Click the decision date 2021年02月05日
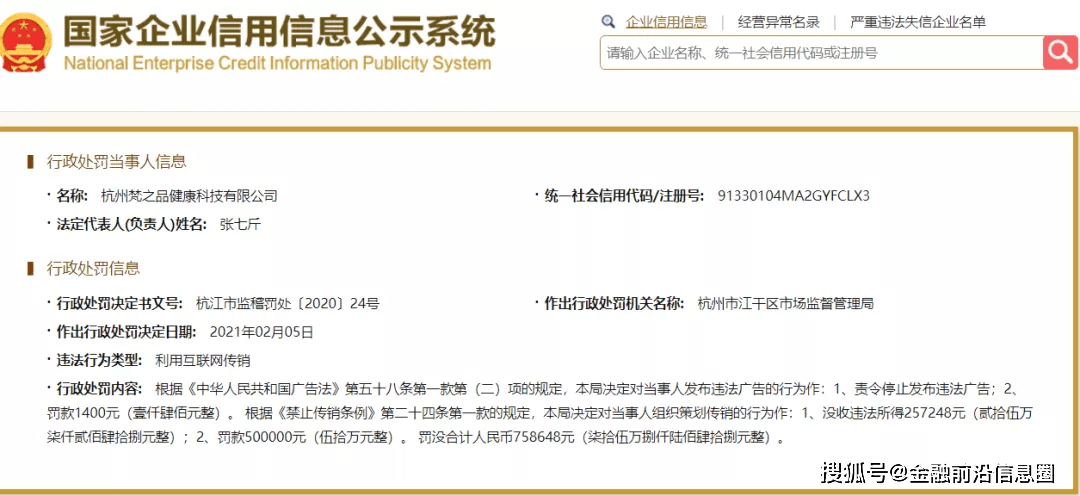Image resolution: width=1080 pixels, height=496 pixels. click(261, 331)
